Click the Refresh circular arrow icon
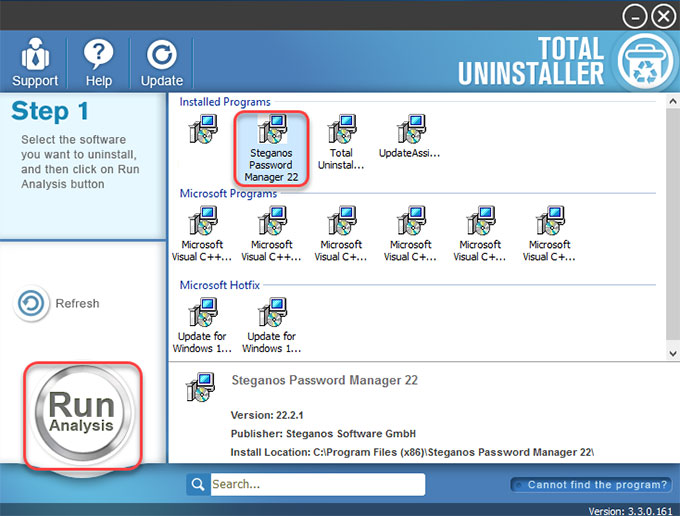The width and height of the screenshot is (680, 516). pos(31,303)
